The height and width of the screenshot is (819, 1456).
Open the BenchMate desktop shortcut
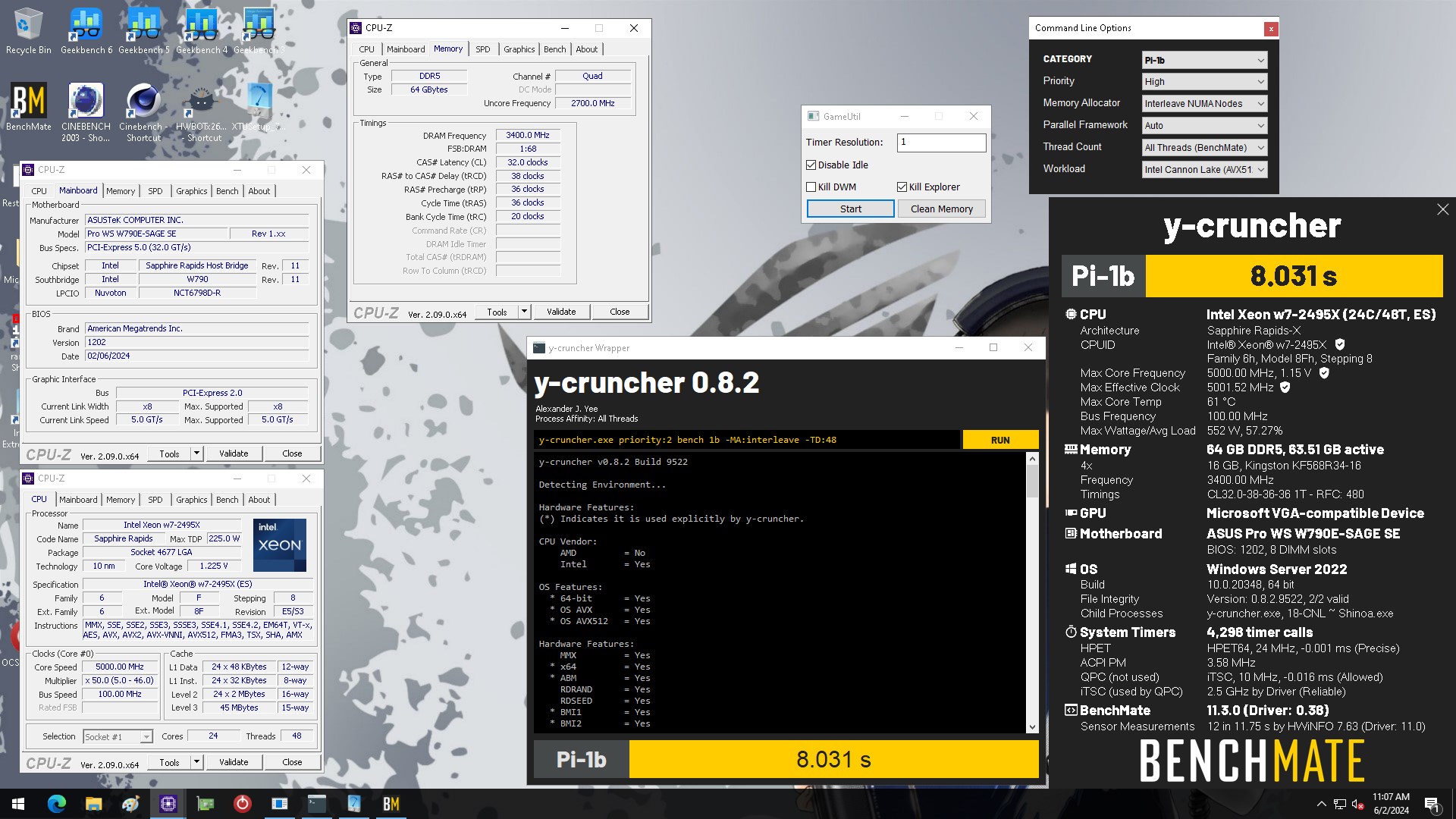point(29,107)
